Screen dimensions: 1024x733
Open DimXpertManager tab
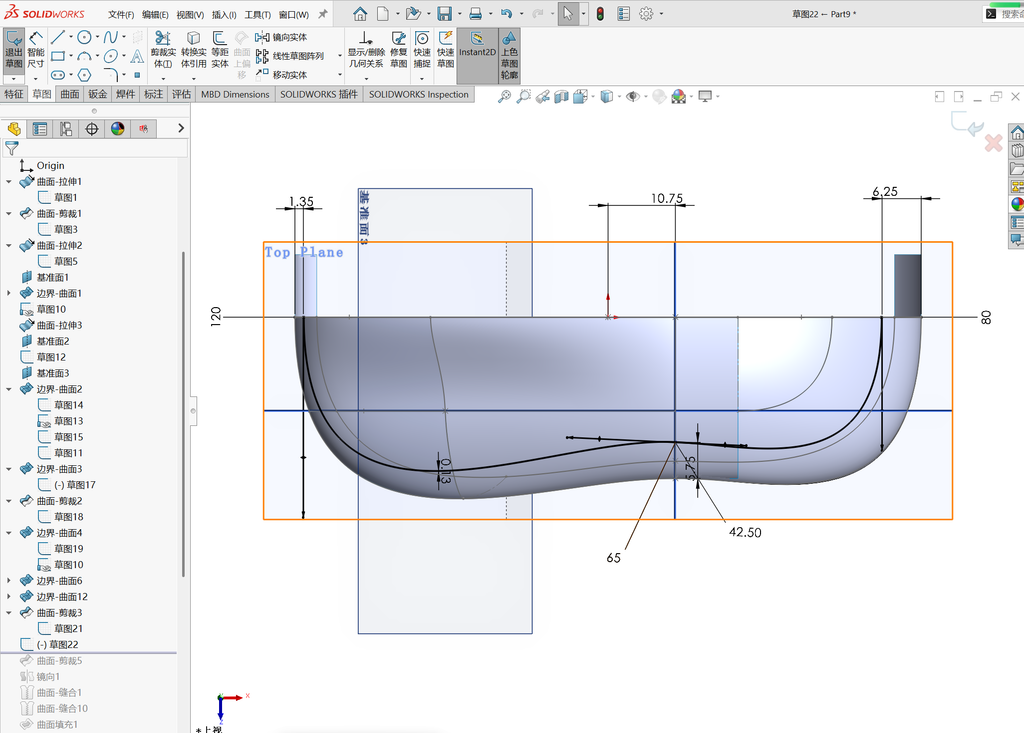click(92, 129)
